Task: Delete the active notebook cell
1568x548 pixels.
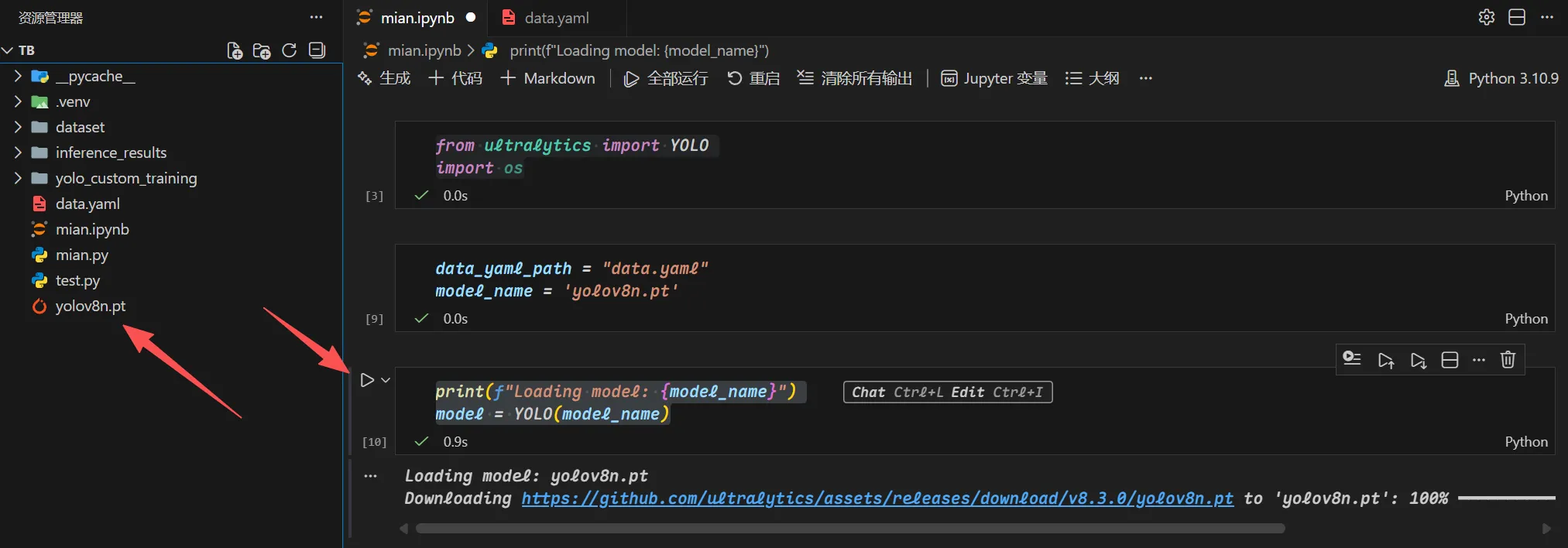Action: pyautogui.click(x=1508, y=360)
